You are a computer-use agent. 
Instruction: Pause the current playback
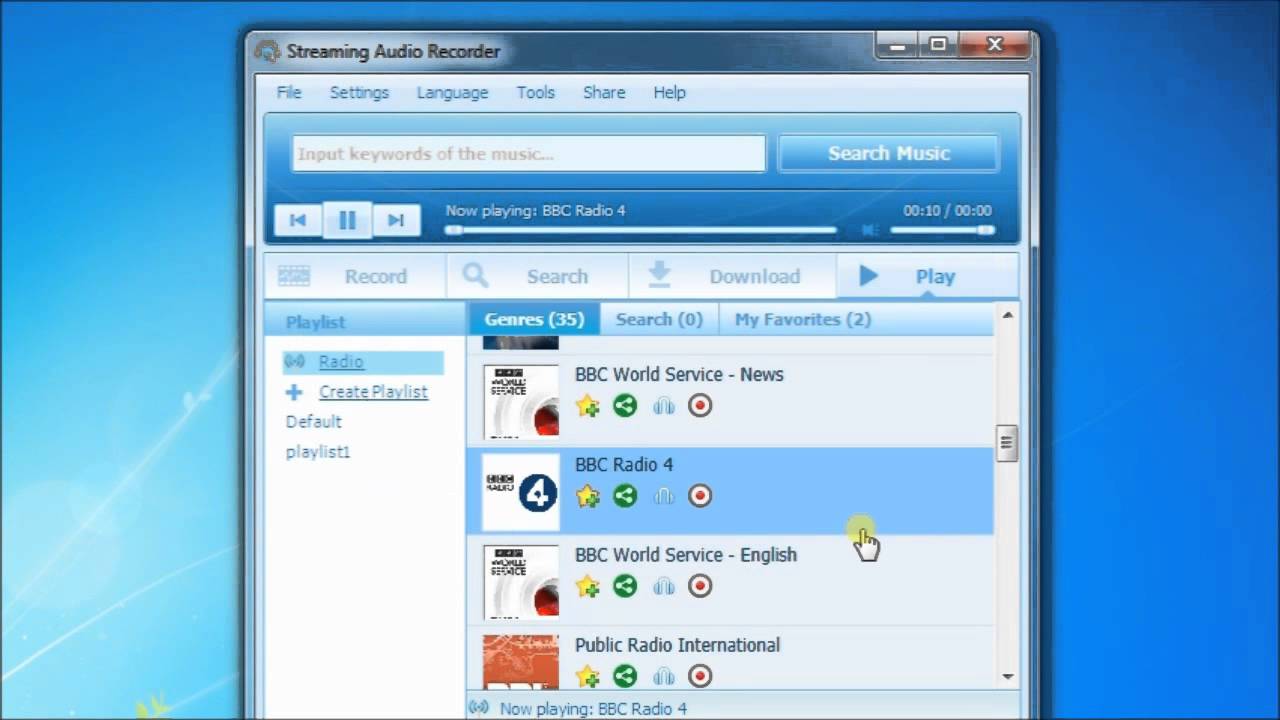[347, 220]
